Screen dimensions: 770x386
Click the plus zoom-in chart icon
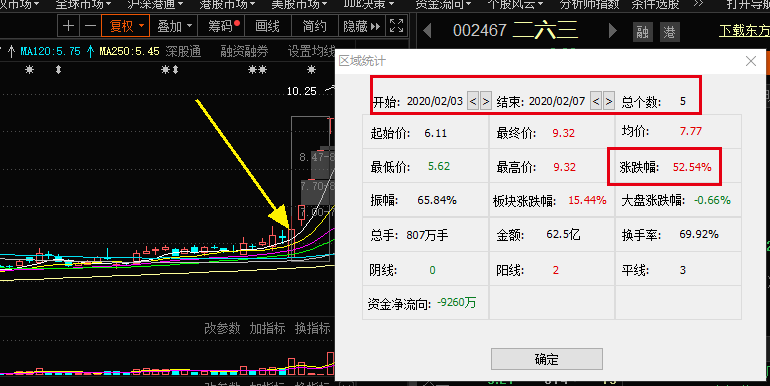pyautogui.click(x=68, y=26)
